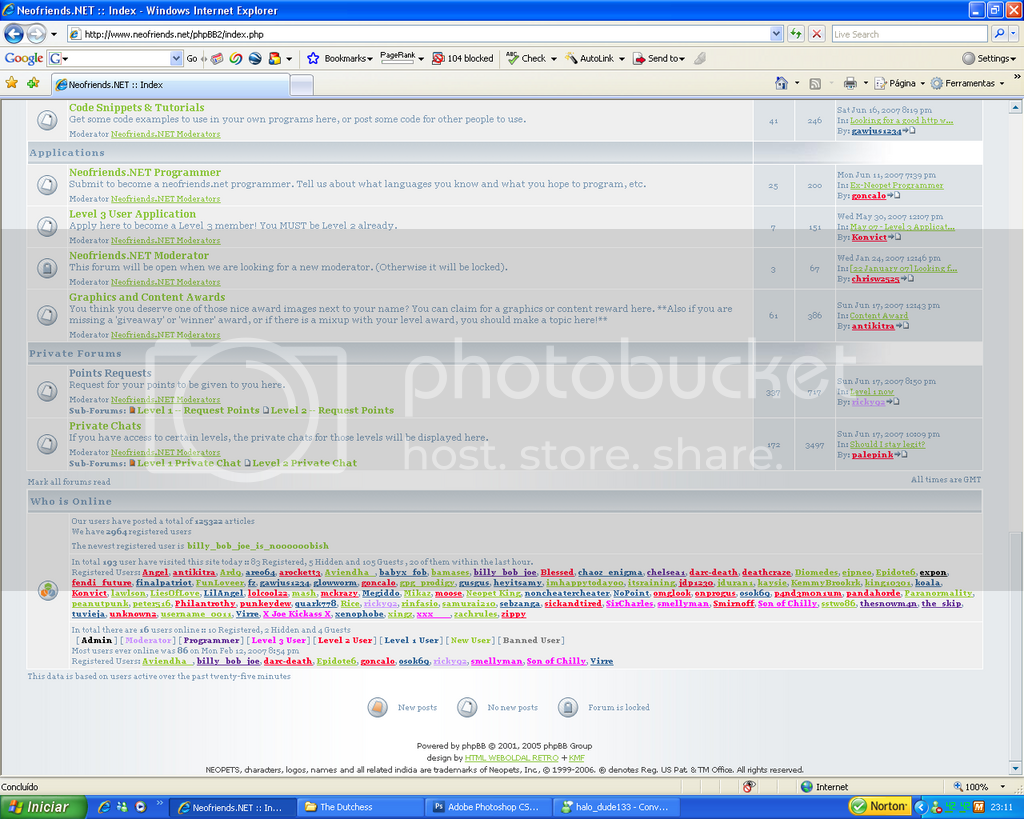The width and height of the screenshot is (1024, 819).
Task: Open the Iniciar start button
Action: pos(40,807)
